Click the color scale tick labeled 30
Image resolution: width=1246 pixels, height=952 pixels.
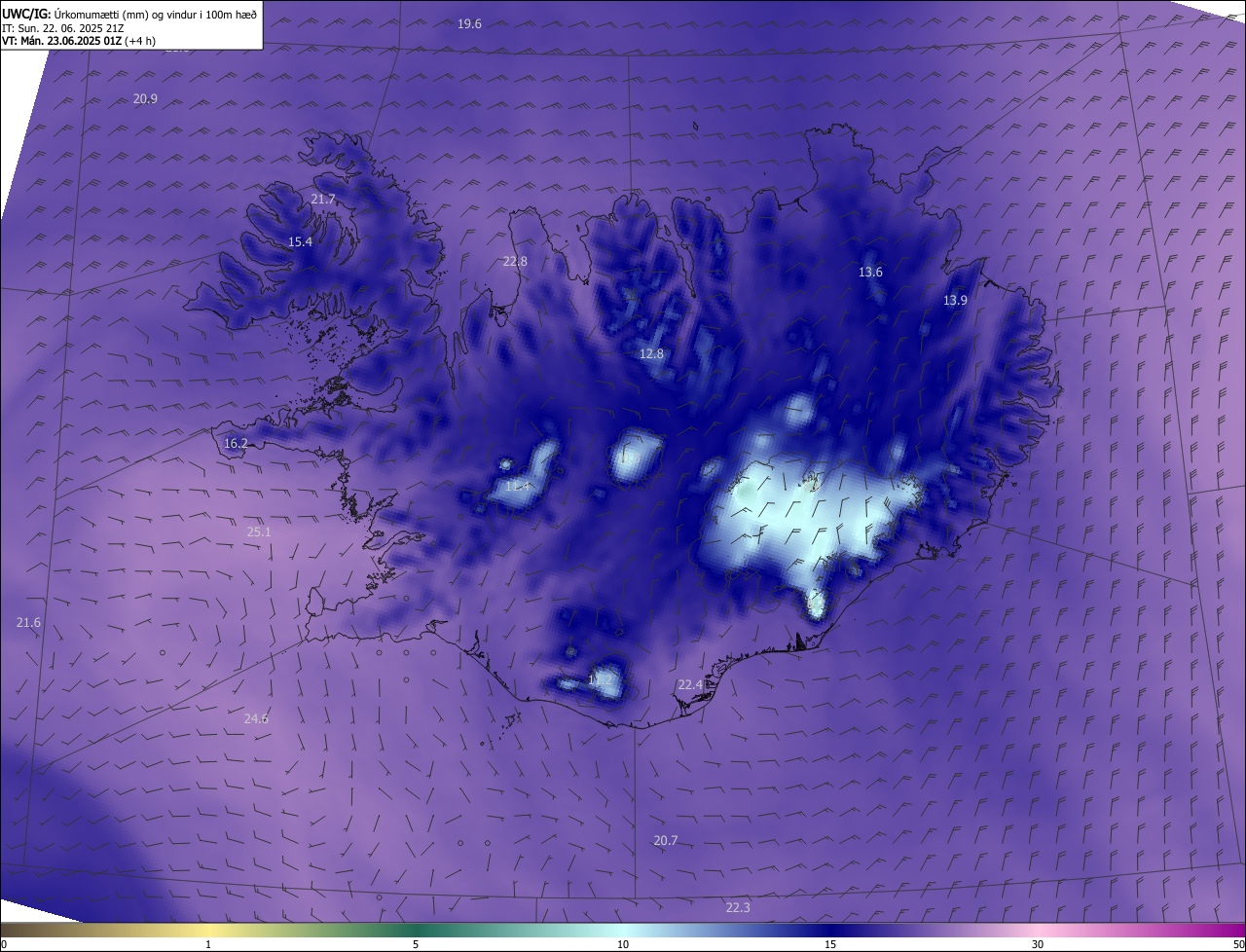(1038, 944)
